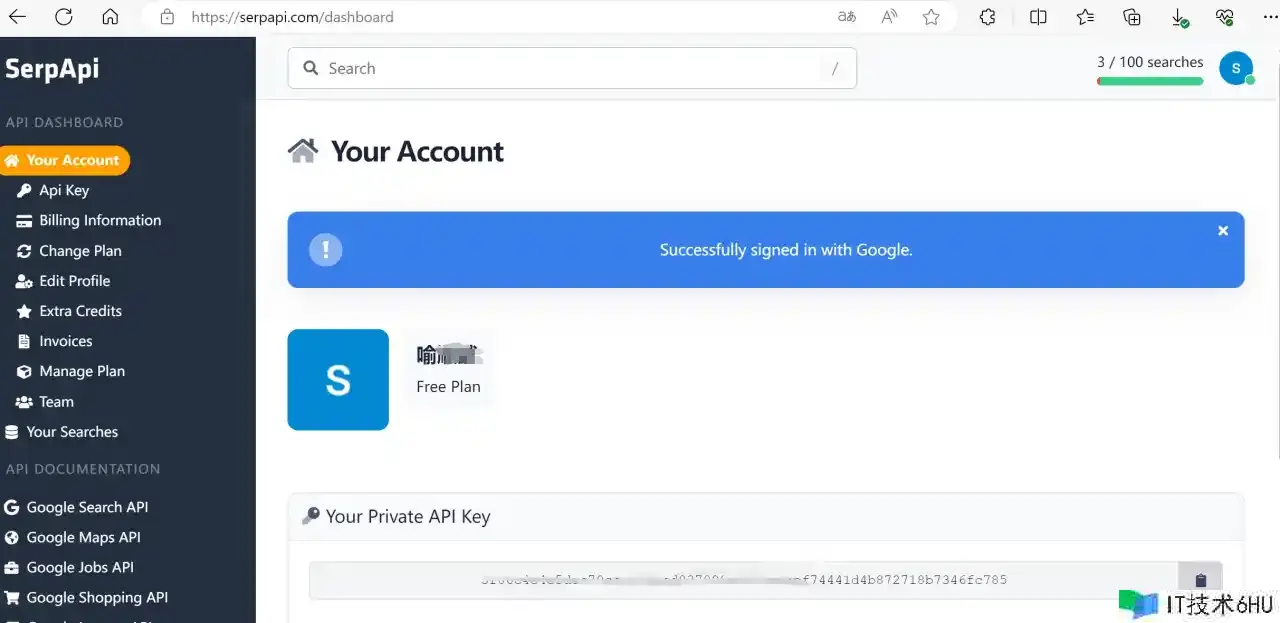
Task: Open the Team page
Action: (45, 402)
